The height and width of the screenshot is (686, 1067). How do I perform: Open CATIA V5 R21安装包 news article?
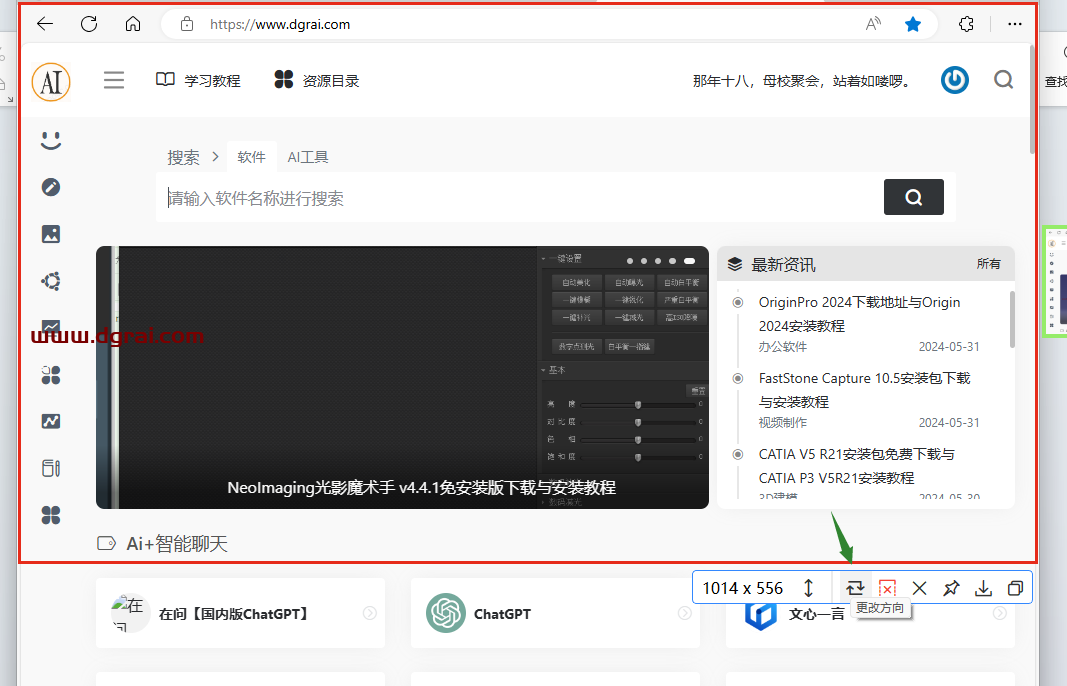coord(857,466)
